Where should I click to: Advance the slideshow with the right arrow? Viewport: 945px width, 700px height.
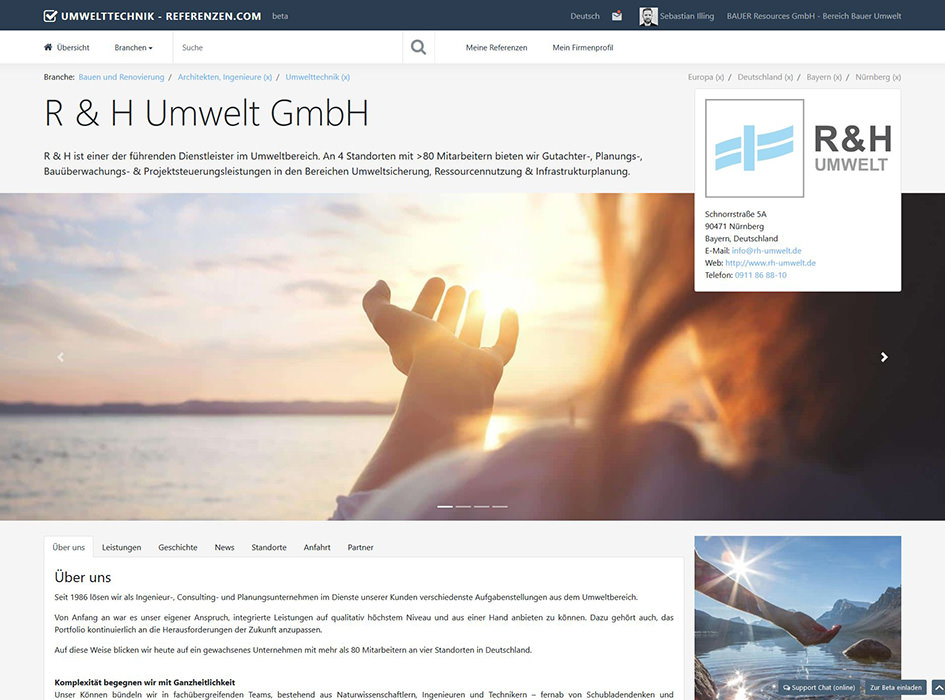click(x=884, y=356)
